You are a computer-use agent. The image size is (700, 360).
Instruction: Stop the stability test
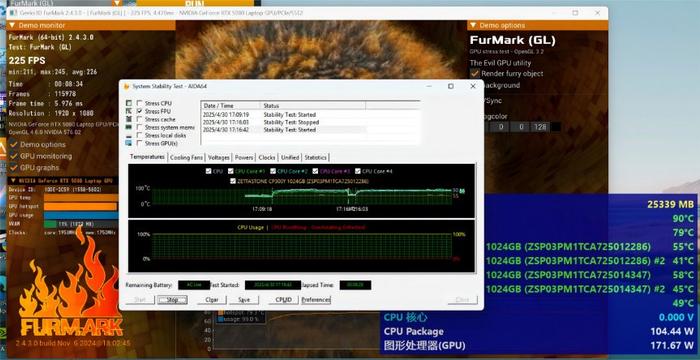[x=172, y=300]
